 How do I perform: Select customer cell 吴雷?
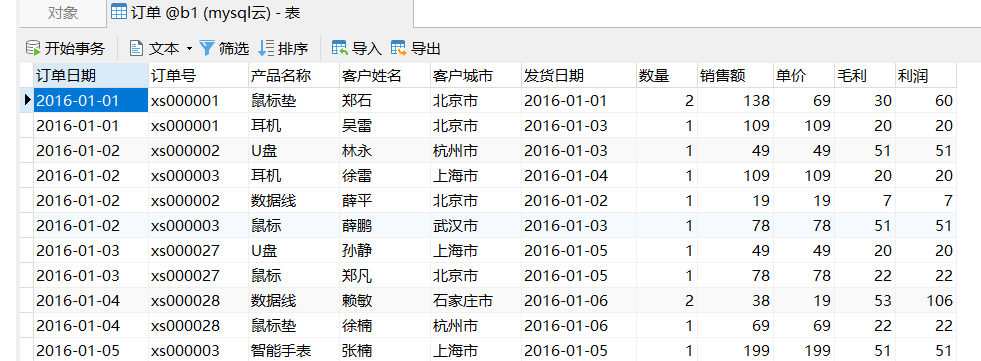385,126
